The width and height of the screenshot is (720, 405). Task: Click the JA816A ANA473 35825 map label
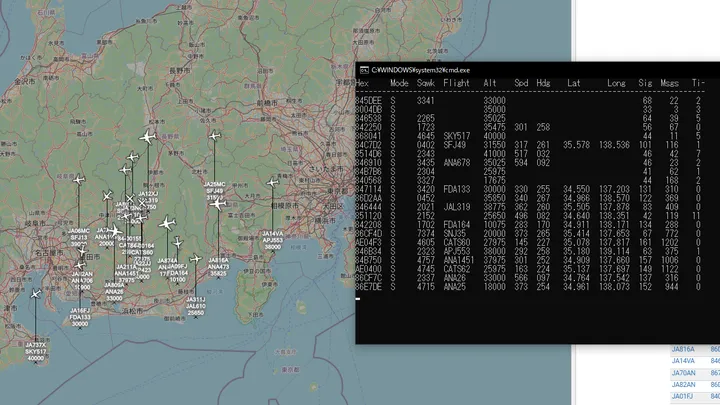pyautogui.click(x=218, y=267)
